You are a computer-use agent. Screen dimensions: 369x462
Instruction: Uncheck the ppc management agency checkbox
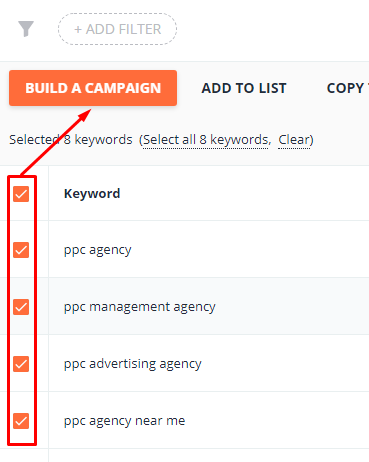(21, 307)
